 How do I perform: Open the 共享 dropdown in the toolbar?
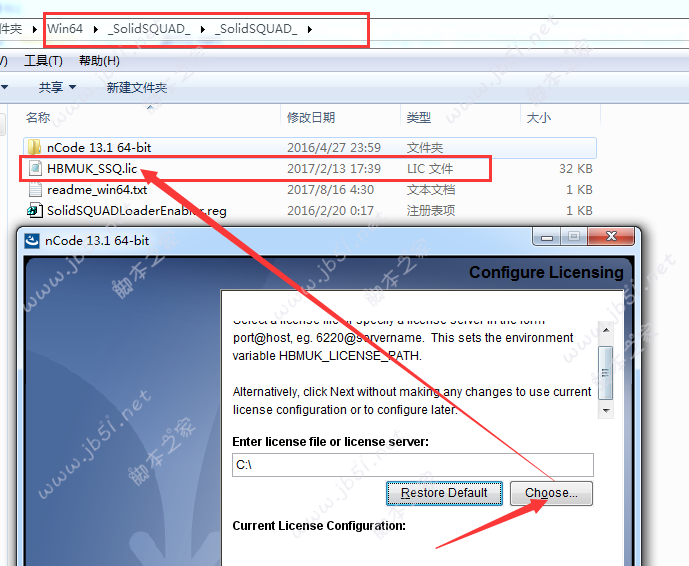coord(57,87)
